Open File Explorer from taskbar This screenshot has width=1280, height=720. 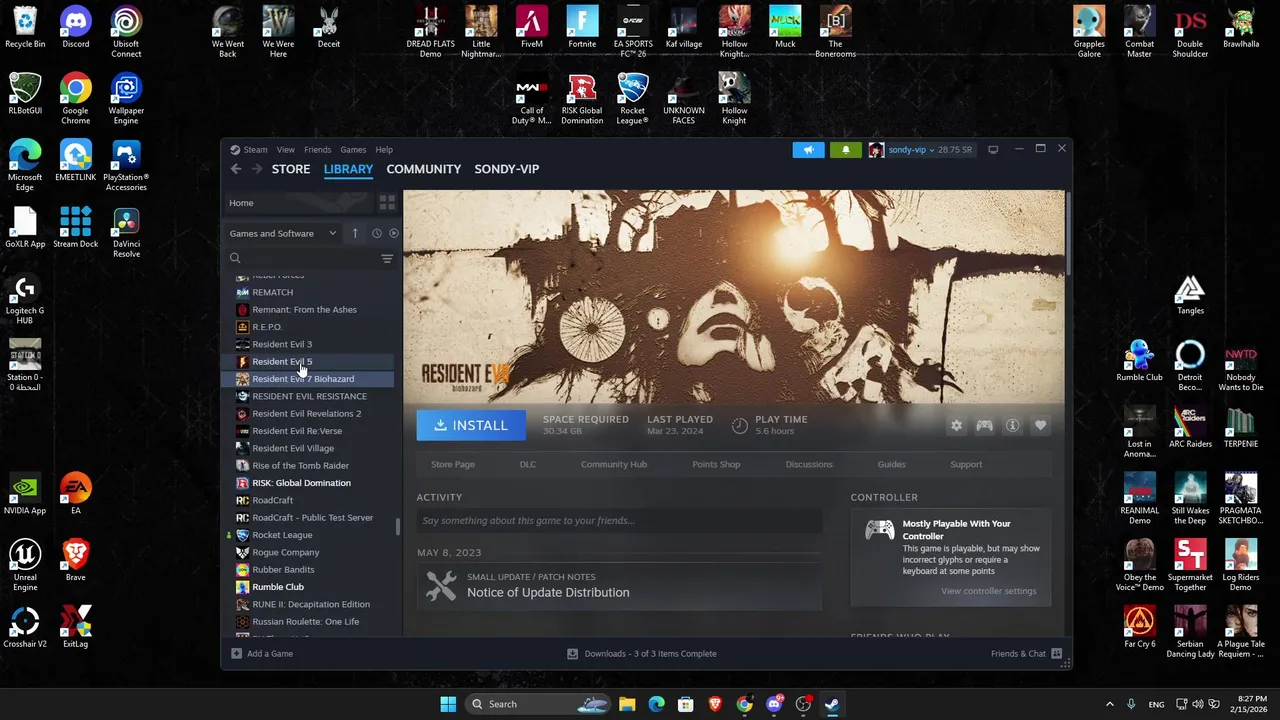pyautogui.click(x=627, y=704)
